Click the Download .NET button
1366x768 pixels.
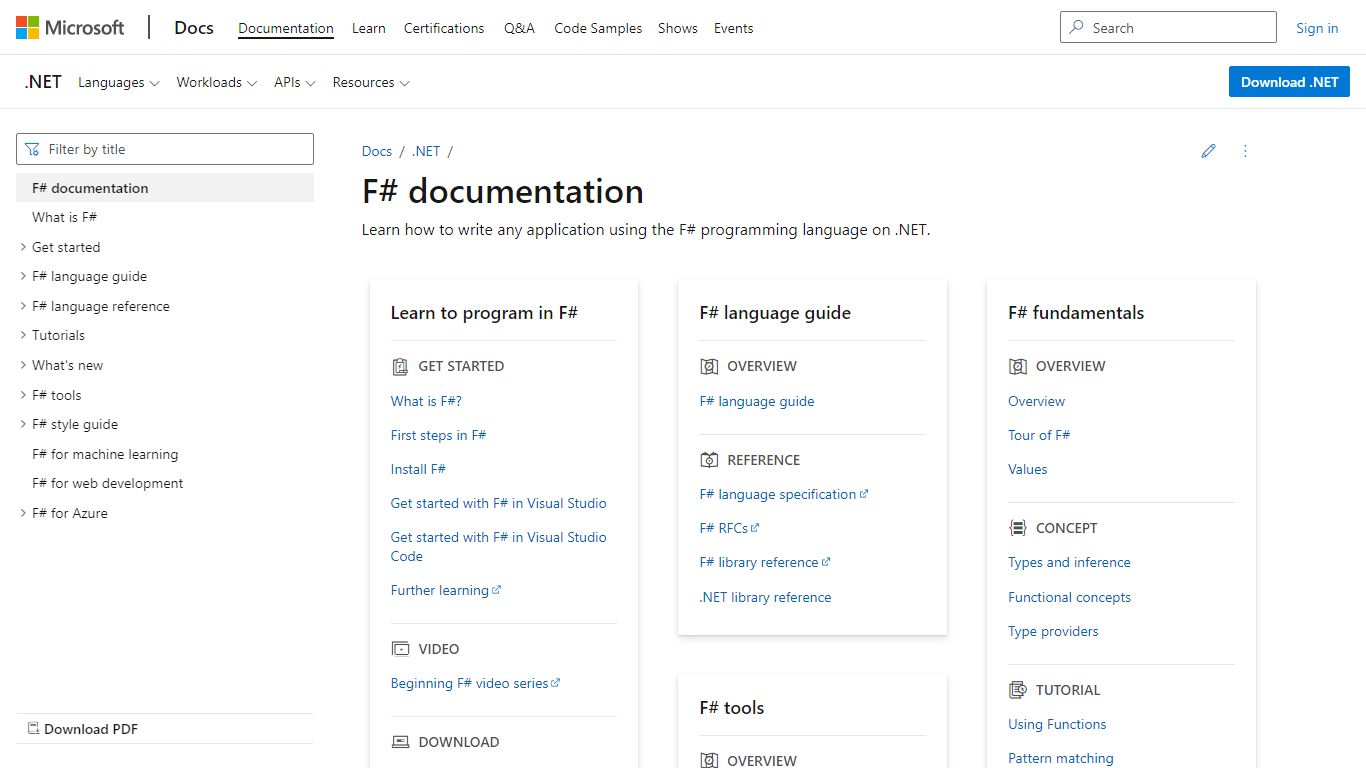click(1289, 82)
